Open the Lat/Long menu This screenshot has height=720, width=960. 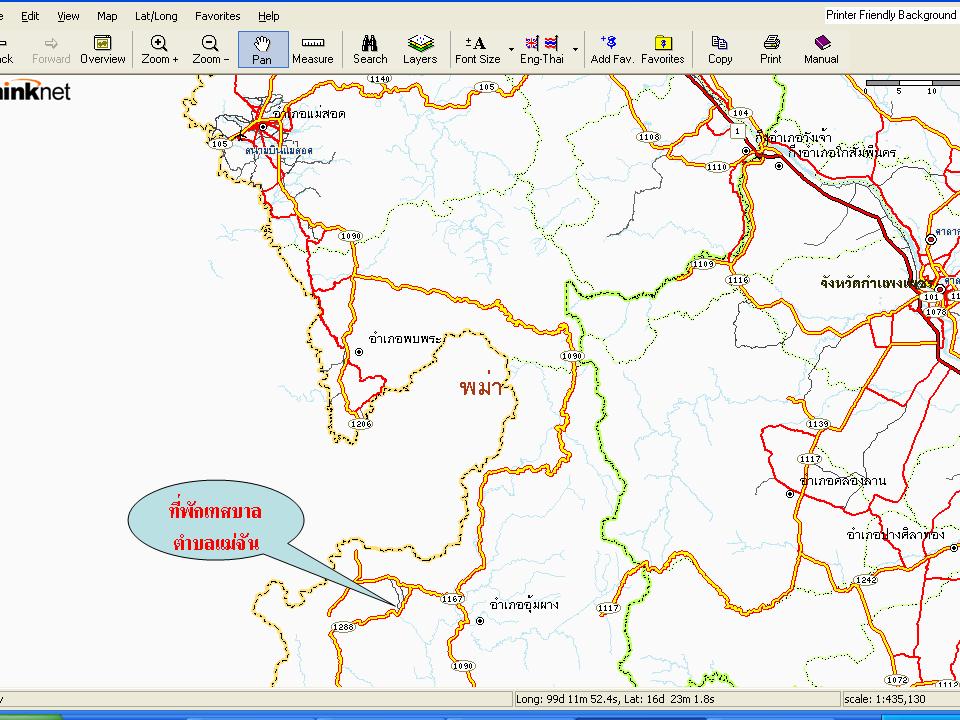click(156, 16)
